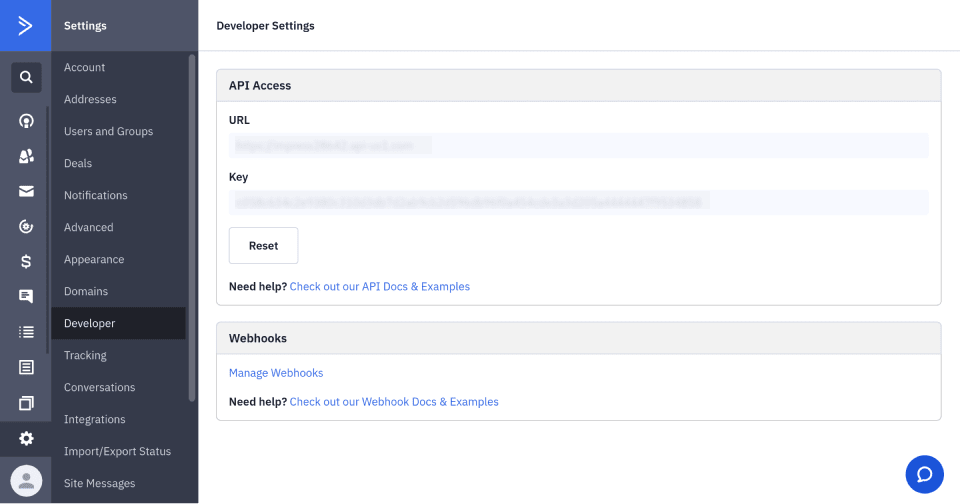The width and height of the screenshot is (960, 504).
Task: Go to Account settings
Action: 84,67
